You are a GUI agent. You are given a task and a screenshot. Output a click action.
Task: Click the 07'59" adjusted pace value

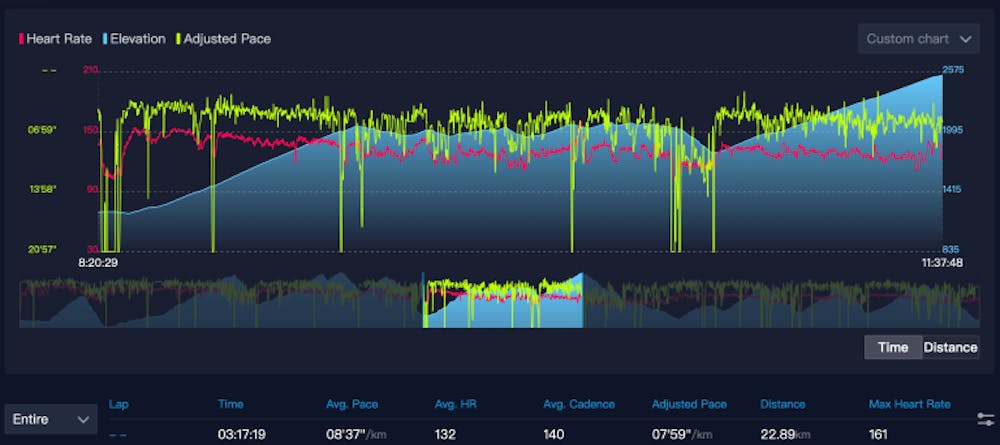coord(677,433)
